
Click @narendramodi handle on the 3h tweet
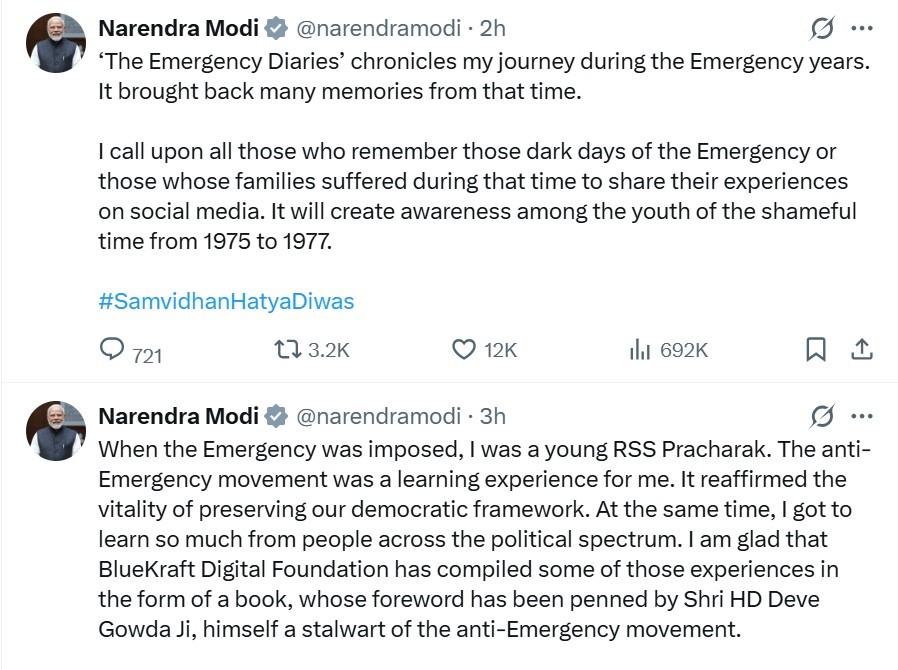pyautogui.click(x=378, y=416)
